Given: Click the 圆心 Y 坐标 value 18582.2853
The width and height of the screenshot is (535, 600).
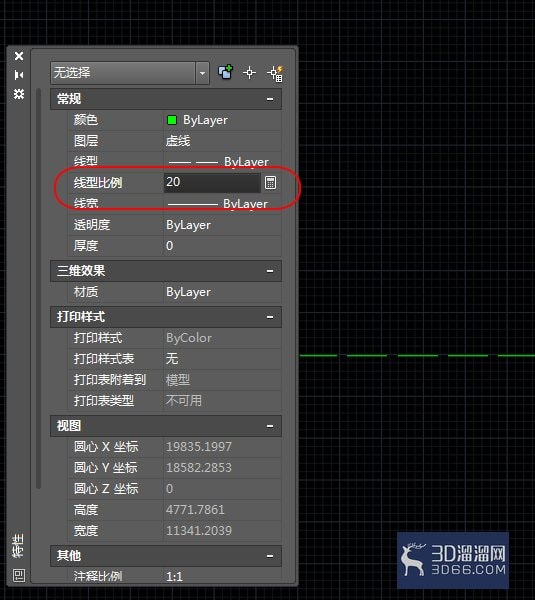Looking at the screenshot, I should tap(199, 468).
